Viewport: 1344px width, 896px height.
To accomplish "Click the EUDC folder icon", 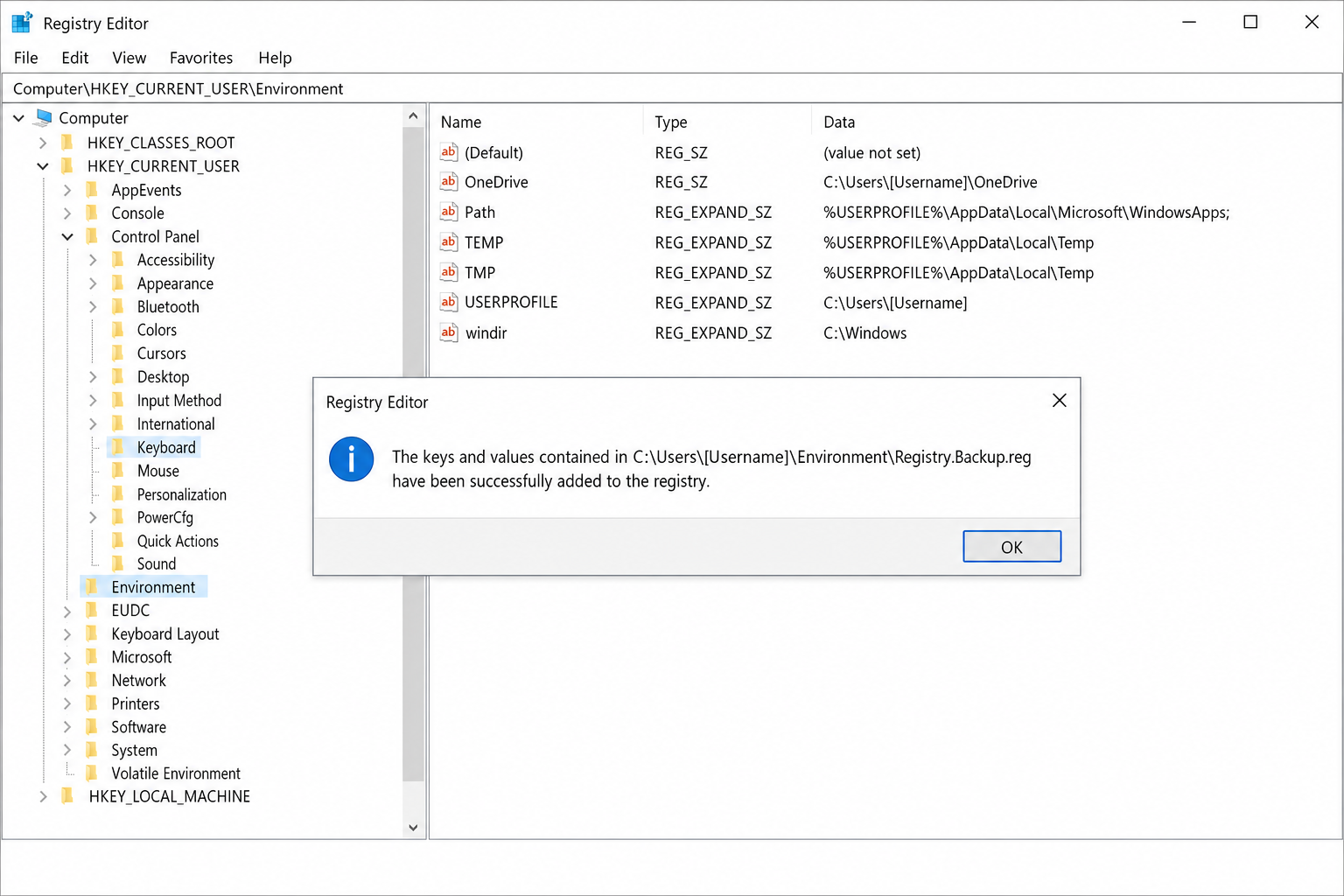I will click(92, 610).
